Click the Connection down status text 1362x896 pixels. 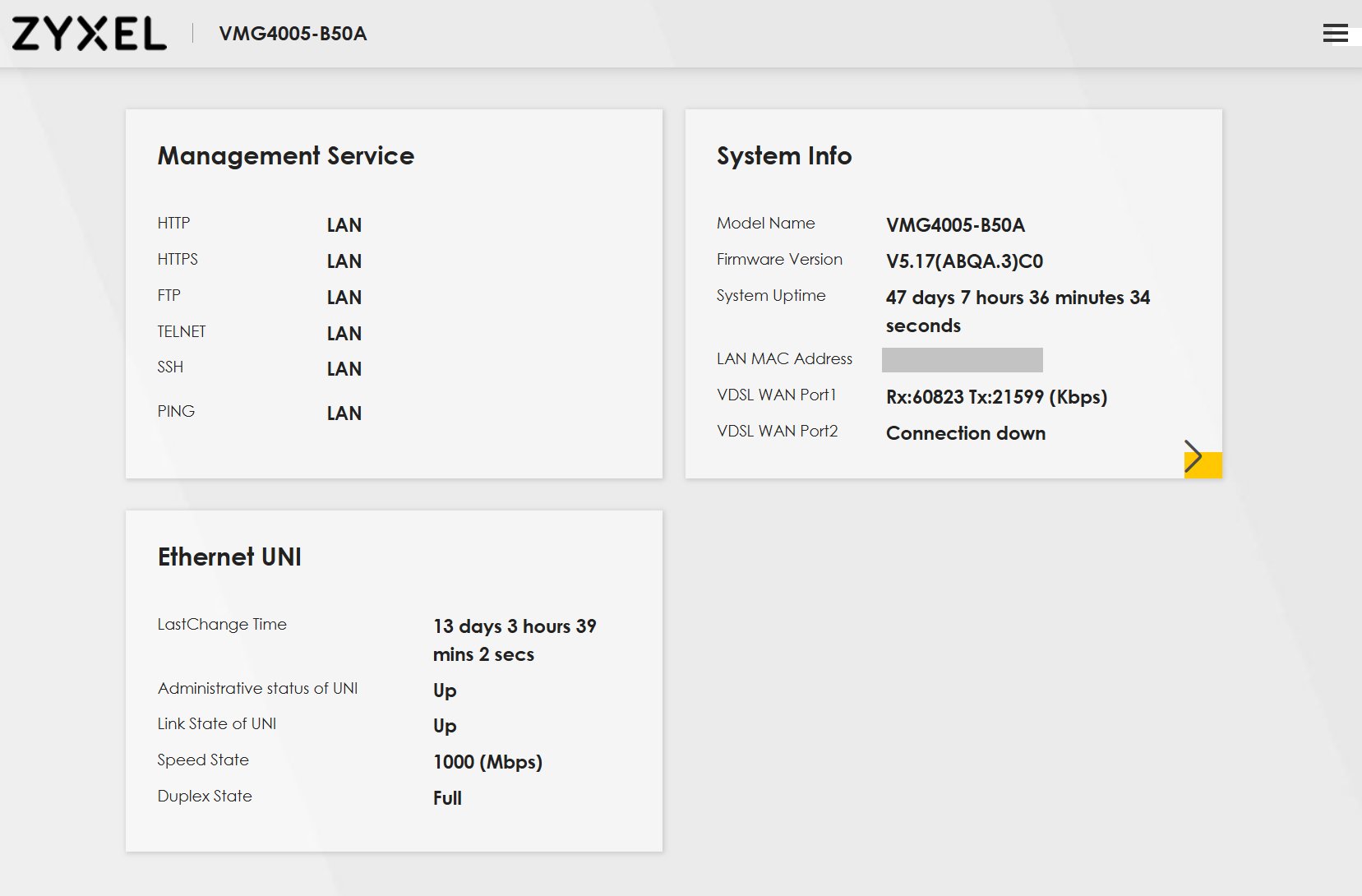965,433
